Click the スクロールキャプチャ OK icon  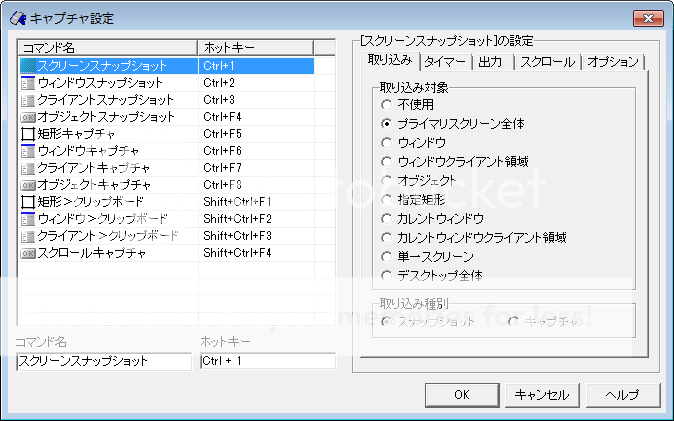click(x=28, y=253)
